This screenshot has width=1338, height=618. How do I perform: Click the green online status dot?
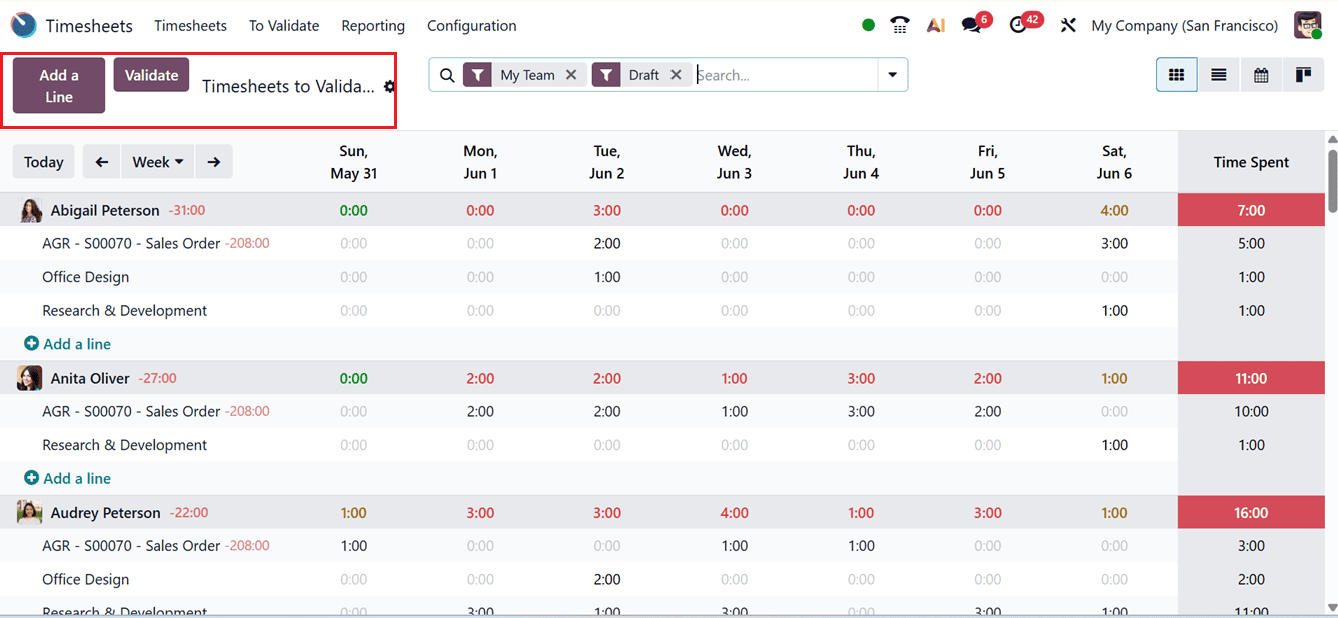click(x=868, y=26)
